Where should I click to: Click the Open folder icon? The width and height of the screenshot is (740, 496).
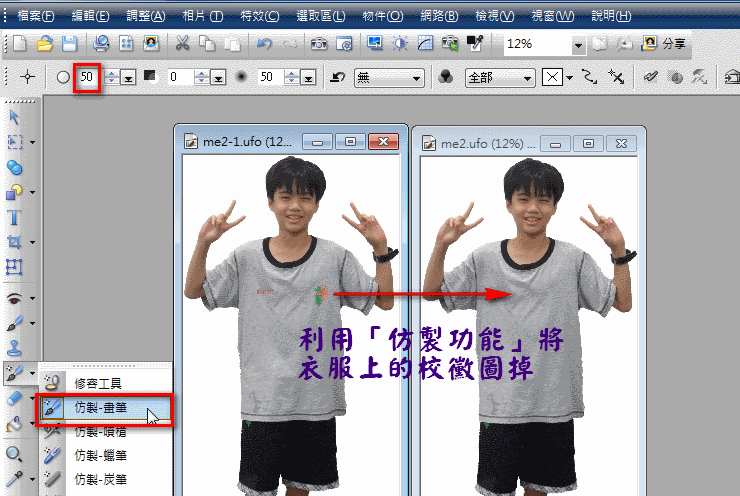coord(44,44)
